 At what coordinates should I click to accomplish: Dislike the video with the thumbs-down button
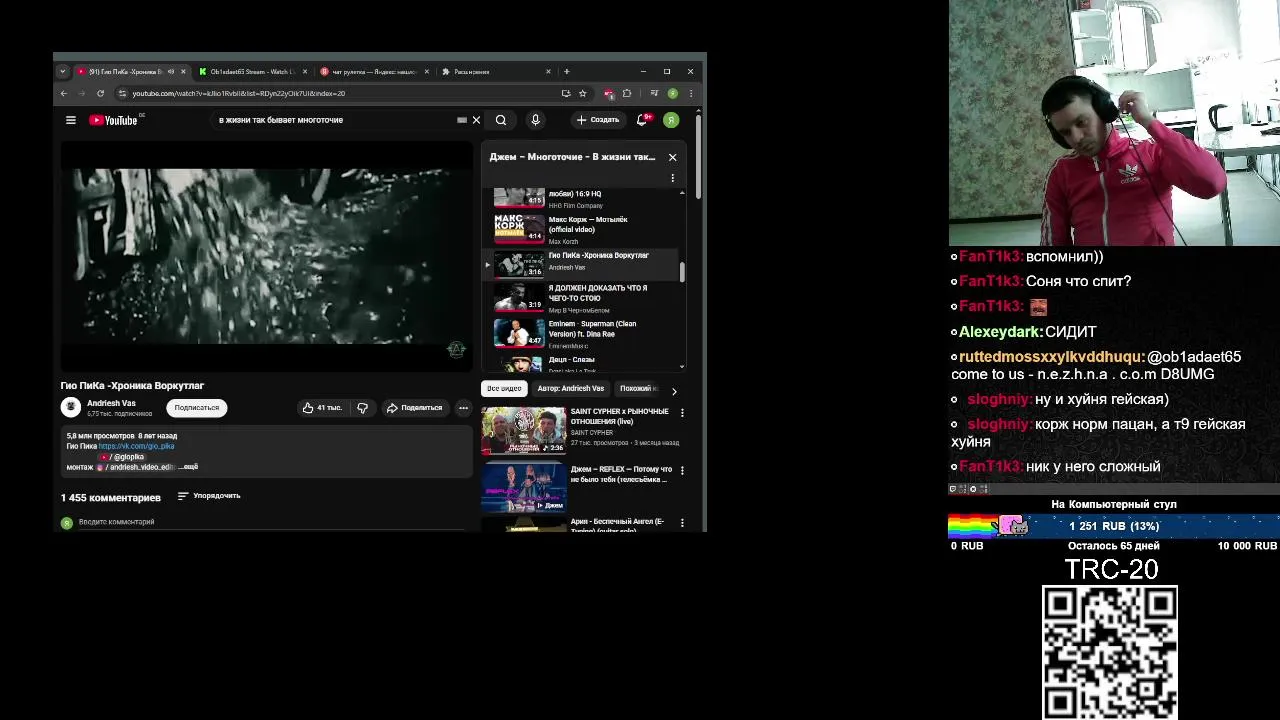point(363,408)
